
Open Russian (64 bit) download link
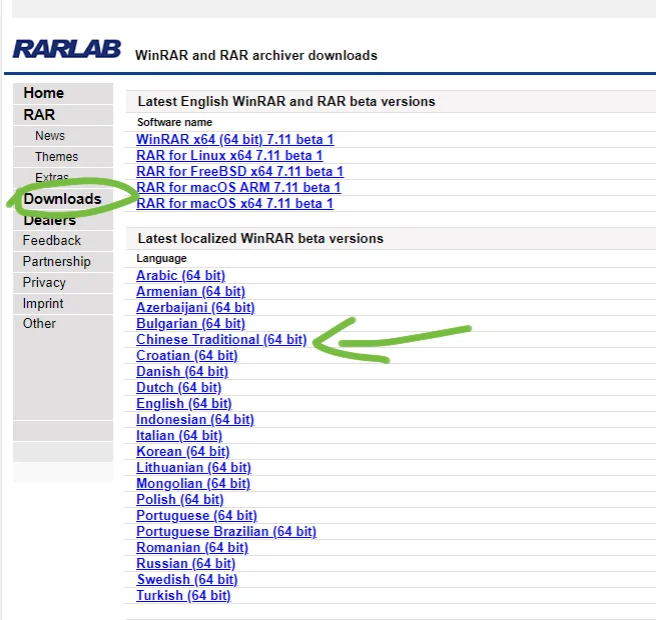186,563
